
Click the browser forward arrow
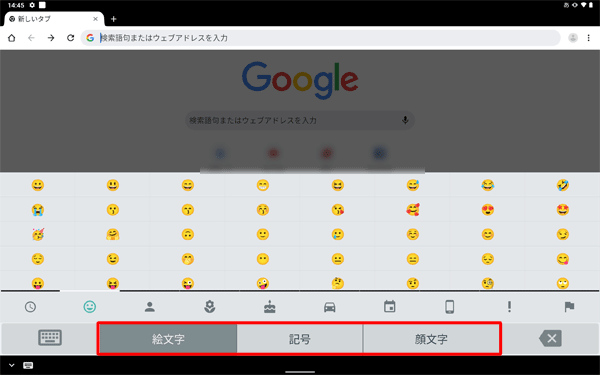51,38
